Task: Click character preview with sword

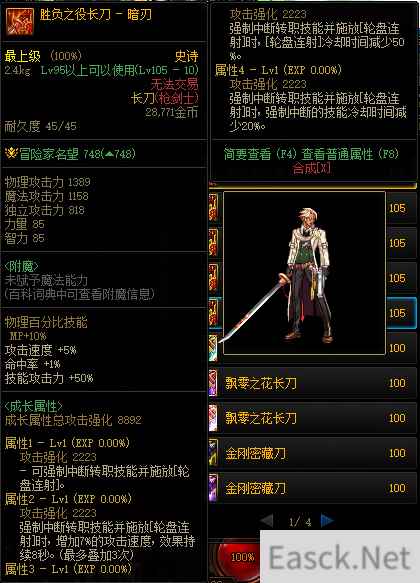Action: (304, 273)
